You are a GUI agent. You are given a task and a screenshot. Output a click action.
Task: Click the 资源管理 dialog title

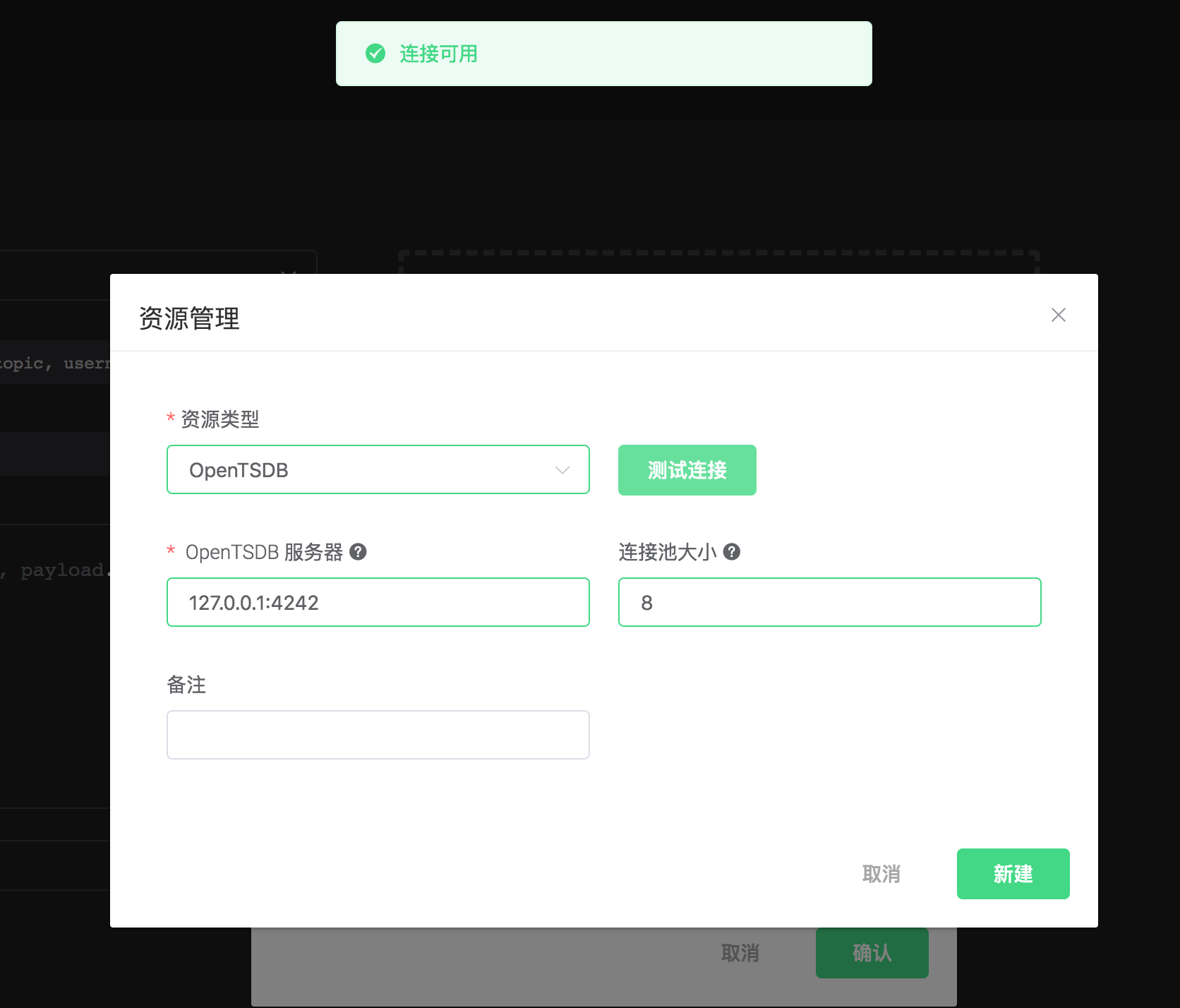pos(189,318)
